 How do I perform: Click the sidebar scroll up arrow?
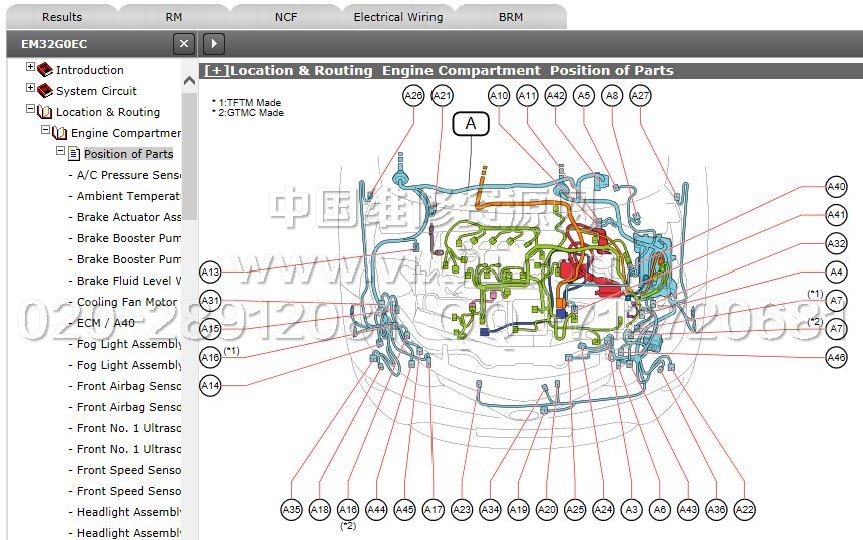[x=190, y=81]
